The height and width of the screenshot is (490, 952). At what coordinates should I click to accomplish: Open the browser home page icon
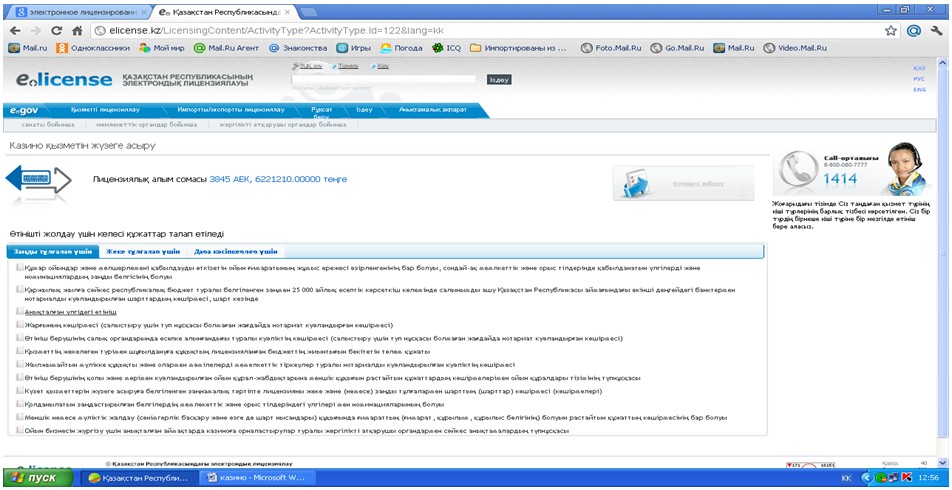click(77, 30)
